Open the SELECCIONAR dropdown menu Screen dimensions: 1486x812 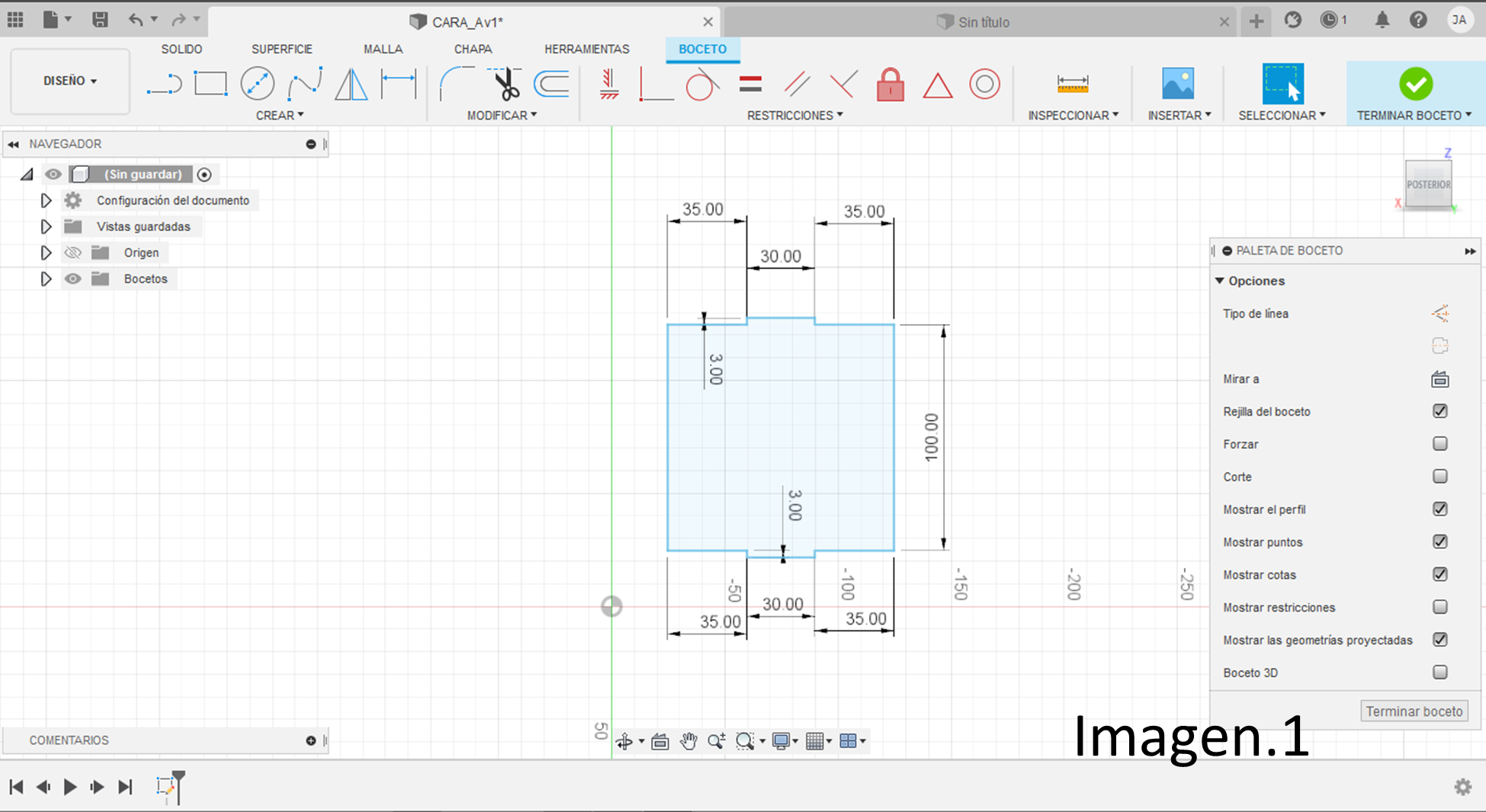tap(1282, 115)
